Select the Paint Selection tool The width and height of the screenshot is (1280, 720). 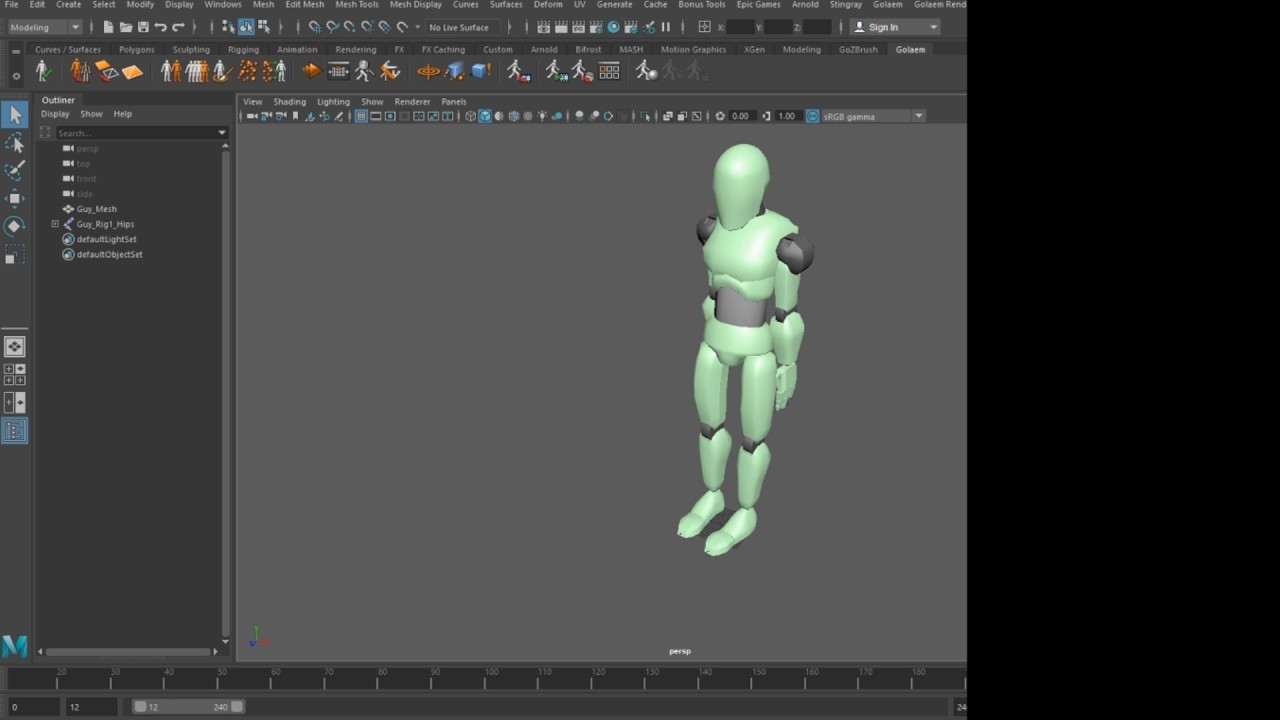pyautogui.click(x=15, y=171)
